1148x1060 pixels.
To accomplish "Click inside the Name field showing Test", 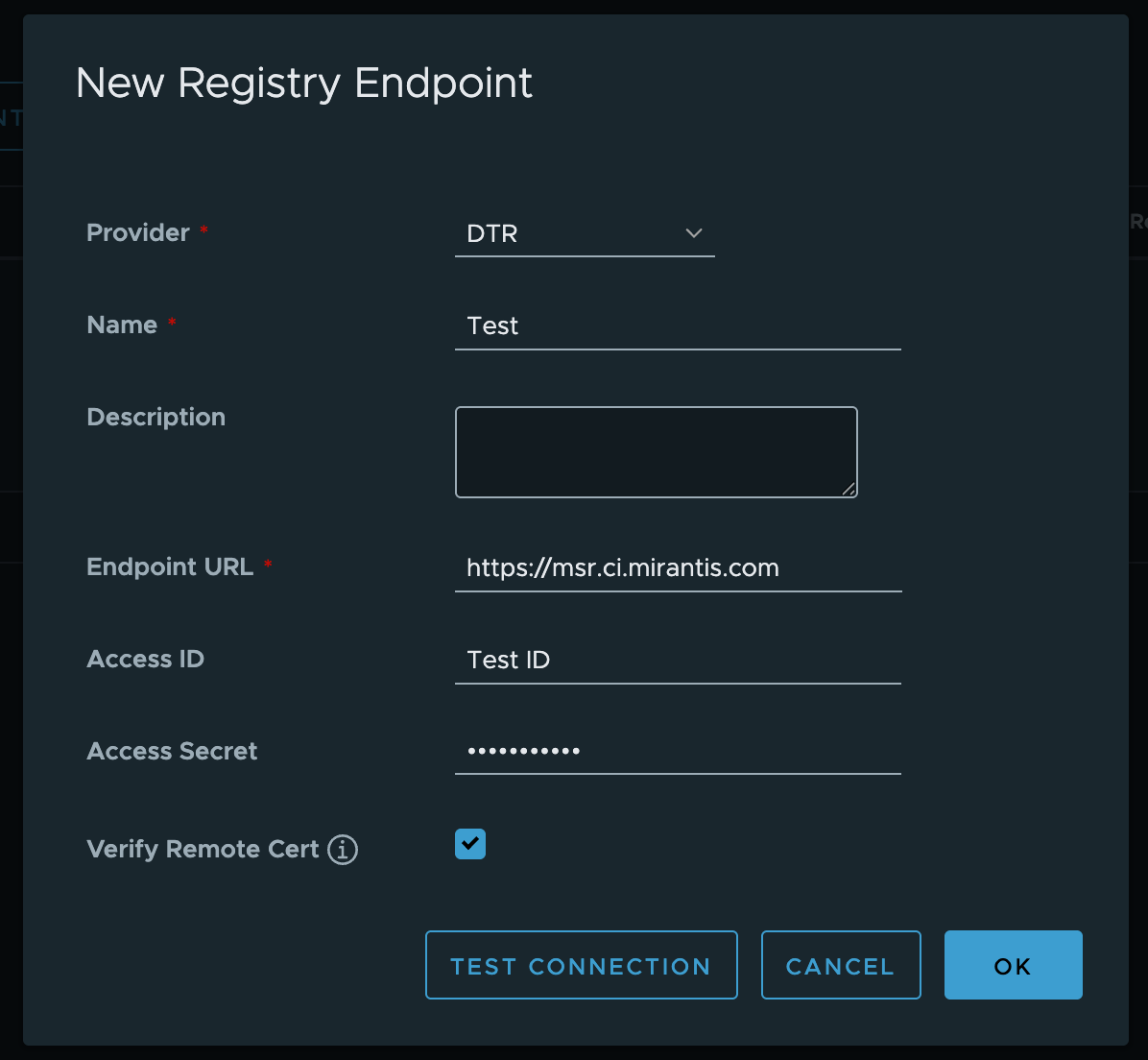I will tap(677, 326).
